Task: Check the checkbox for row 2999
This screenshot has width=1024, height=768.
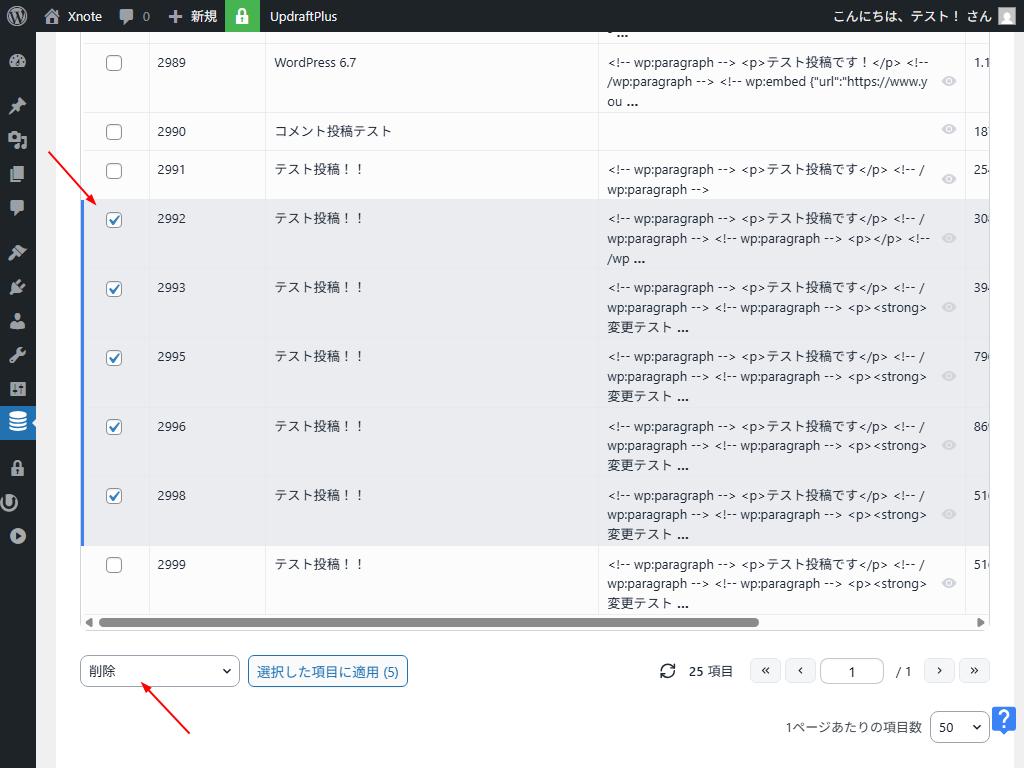Action: coord(113,564)
